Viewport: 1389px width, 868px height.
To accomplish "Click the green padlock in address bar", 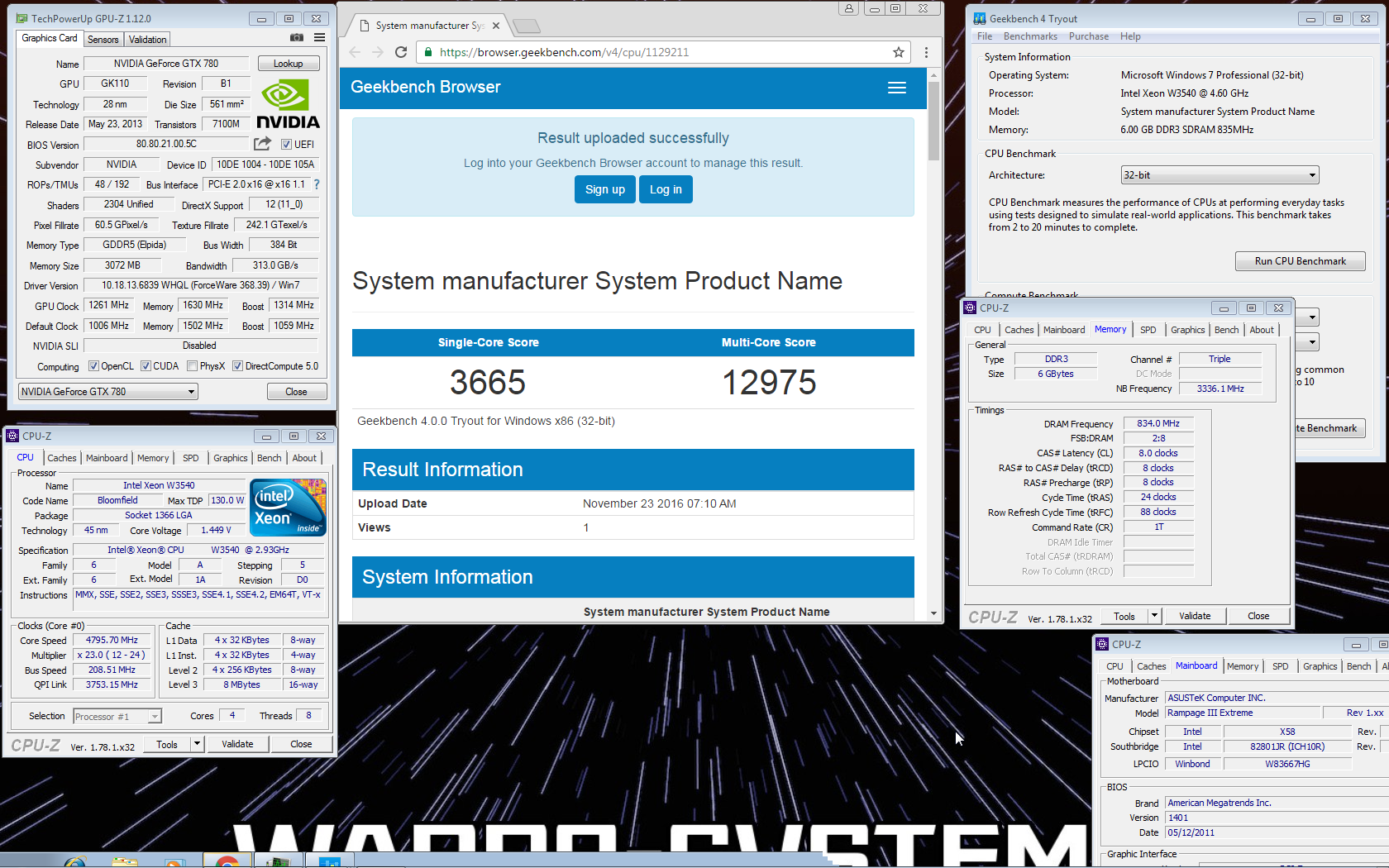I will [428, 52].
